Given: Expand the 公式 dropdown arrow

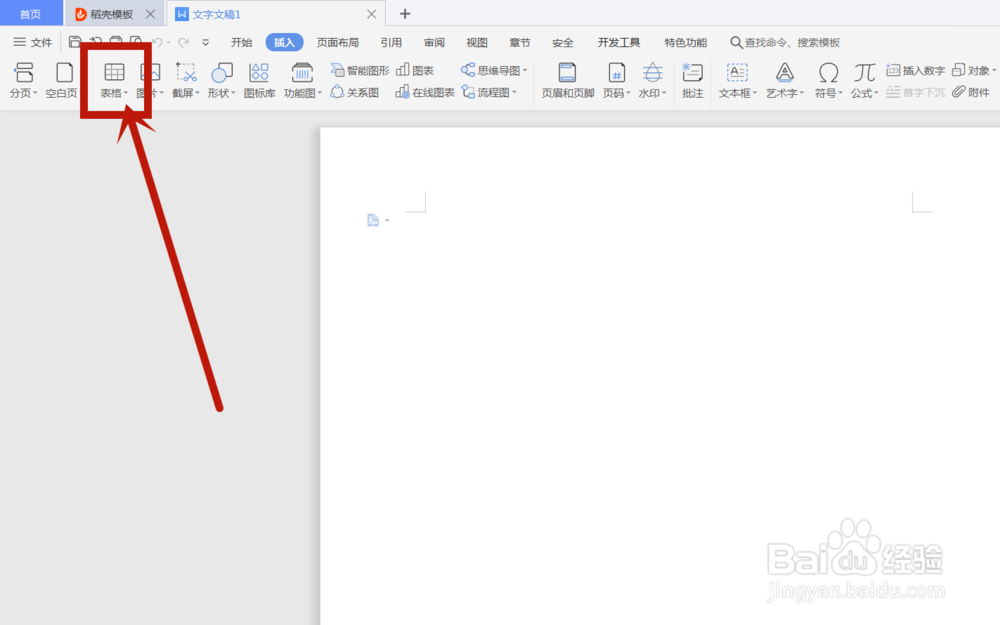Looking at the screenshot, I should (876, 93).
